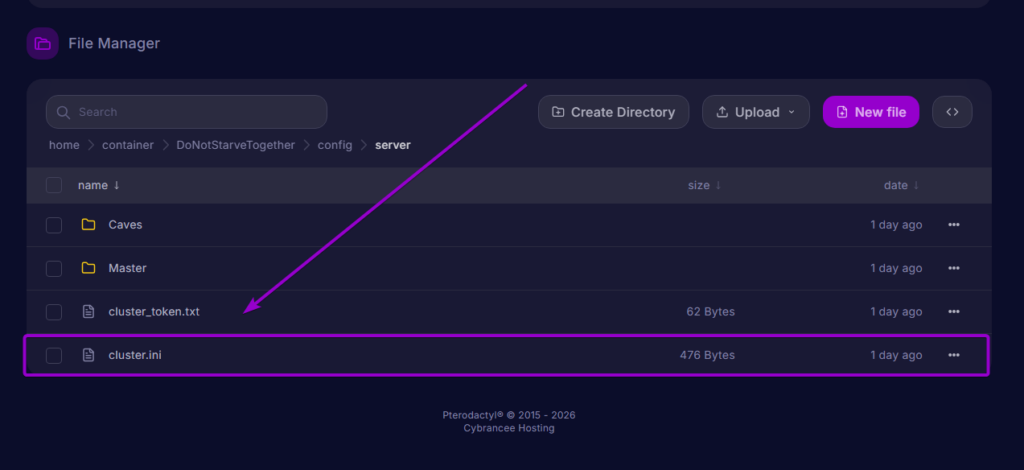Open cluster_token.txt file name

click(x=154, y=311)
